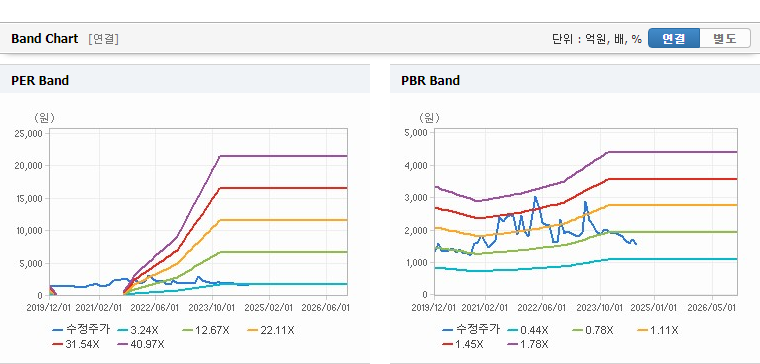Toggle 0.78X legend in PBR Band
Image resolution: width=760 pixels, height=364 pixels.
coord(592,330)
